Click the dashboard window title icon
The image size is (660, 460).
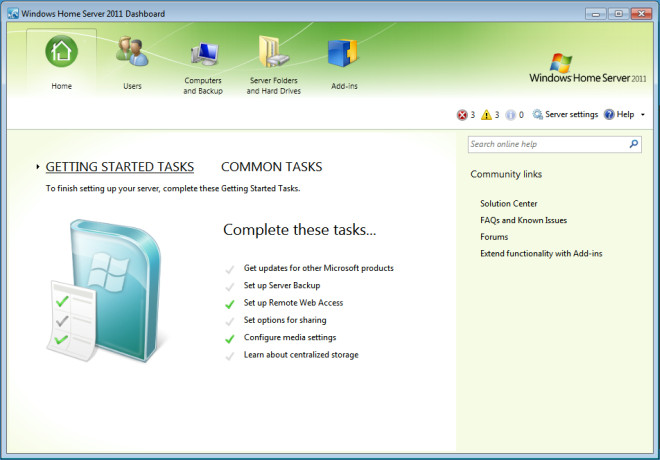point(13,13)
